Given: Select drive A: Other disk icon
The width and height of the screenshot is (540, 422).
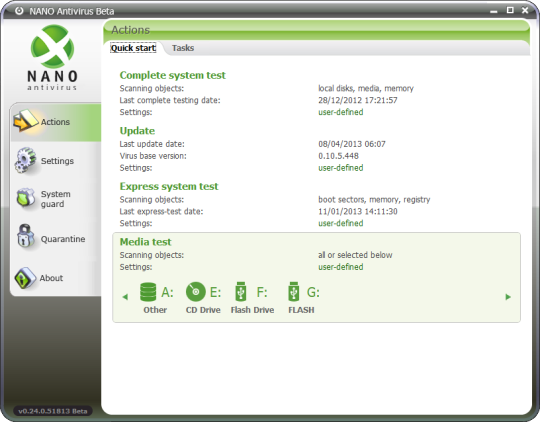Looking at the screenshot, I should (148, 292).
